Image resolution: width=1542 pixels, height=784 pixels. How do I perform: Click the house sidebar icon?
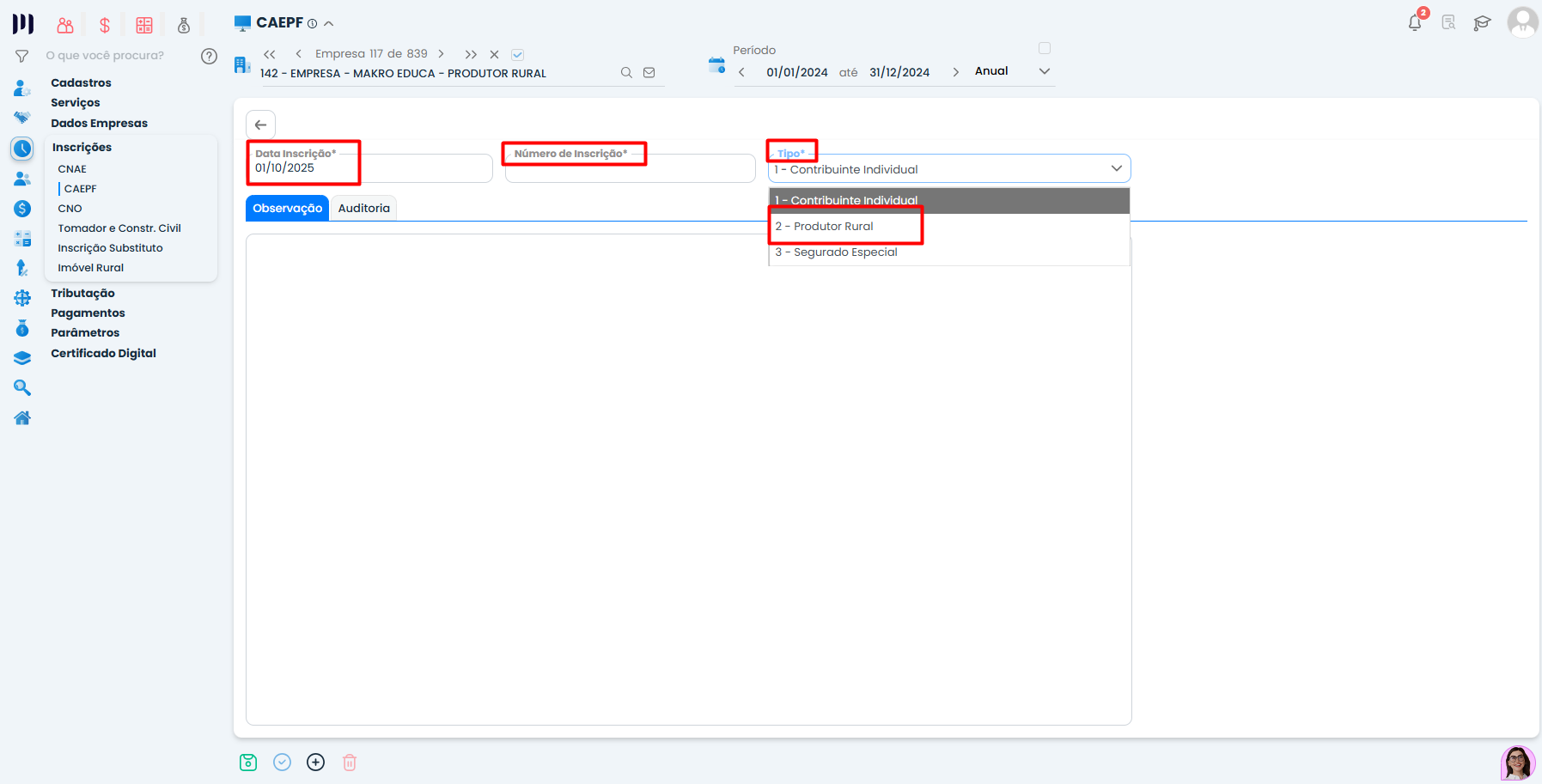coord(22,418)
